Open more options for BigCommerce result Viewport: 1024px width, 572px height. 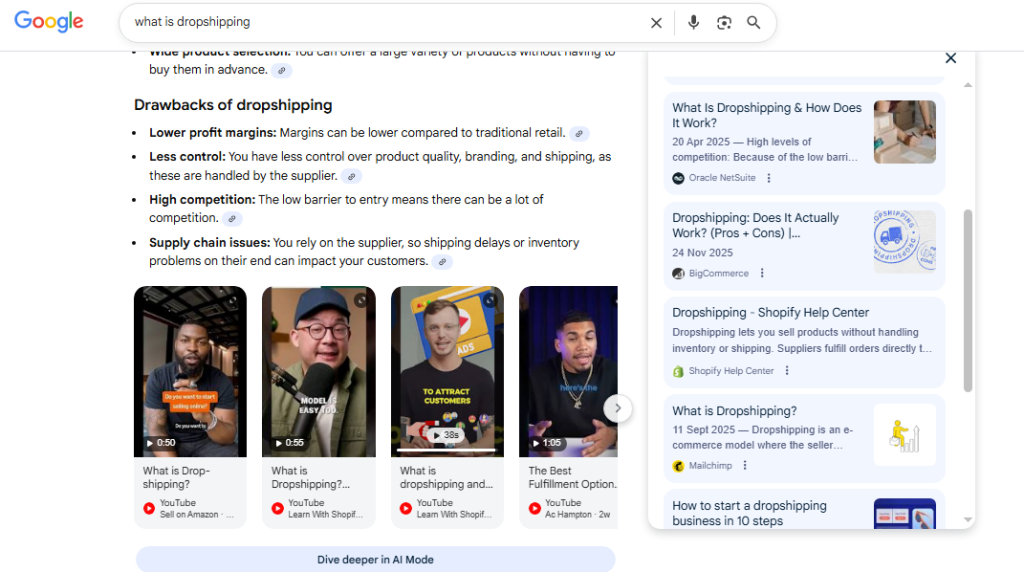coord(762,273)
